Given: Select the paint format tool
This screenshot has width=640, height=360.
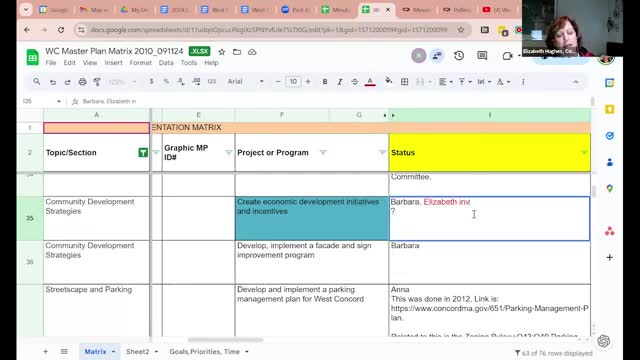Looking at the screenshot, I should [x=97, y=82].
